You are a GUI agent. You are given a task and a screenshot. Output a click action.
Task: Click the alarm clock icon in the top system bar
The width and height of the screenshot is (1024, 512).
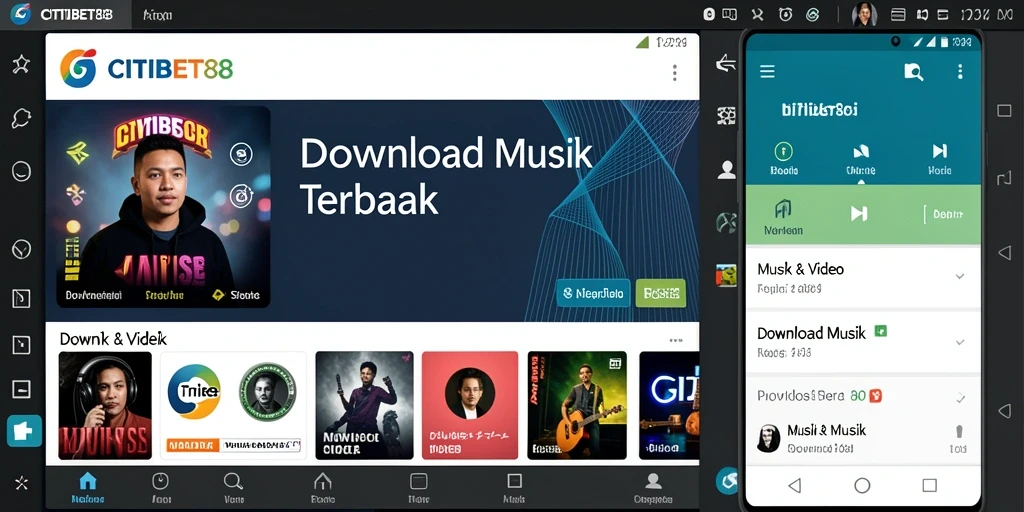(786, 14)
